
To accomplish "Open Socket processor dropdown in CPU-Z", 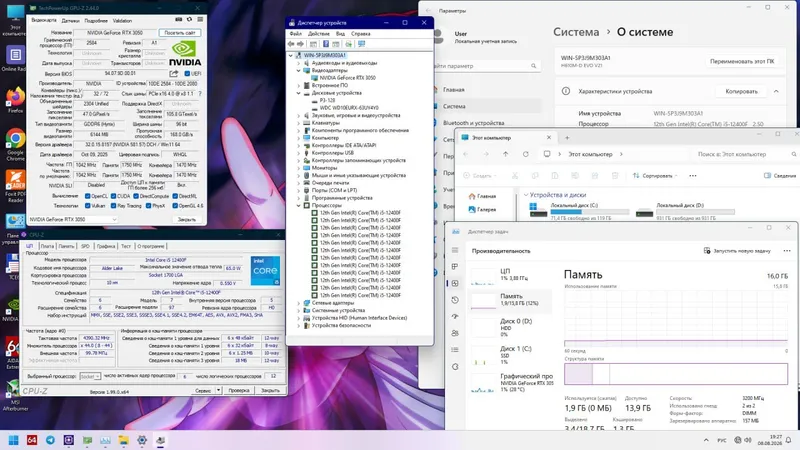I will click(x=90, y=376).
